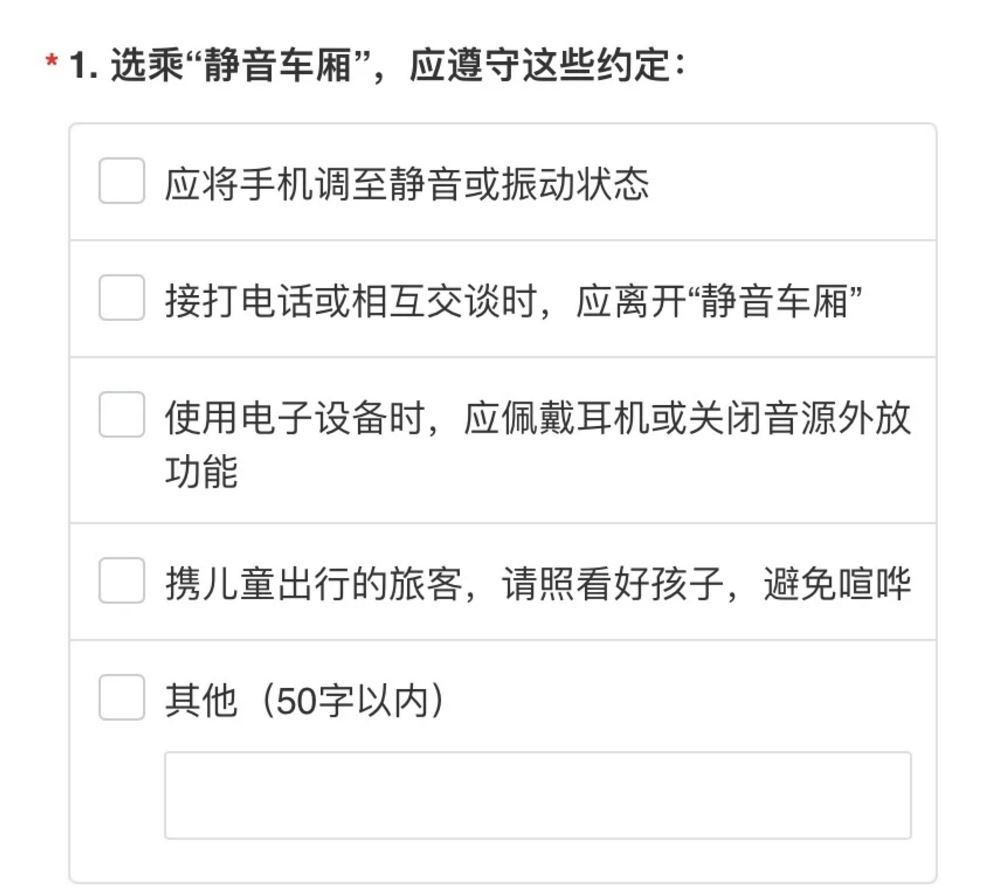Click the question title 选乘“静音车厢”
984x889 pixels.
click(x=236, y=66)
